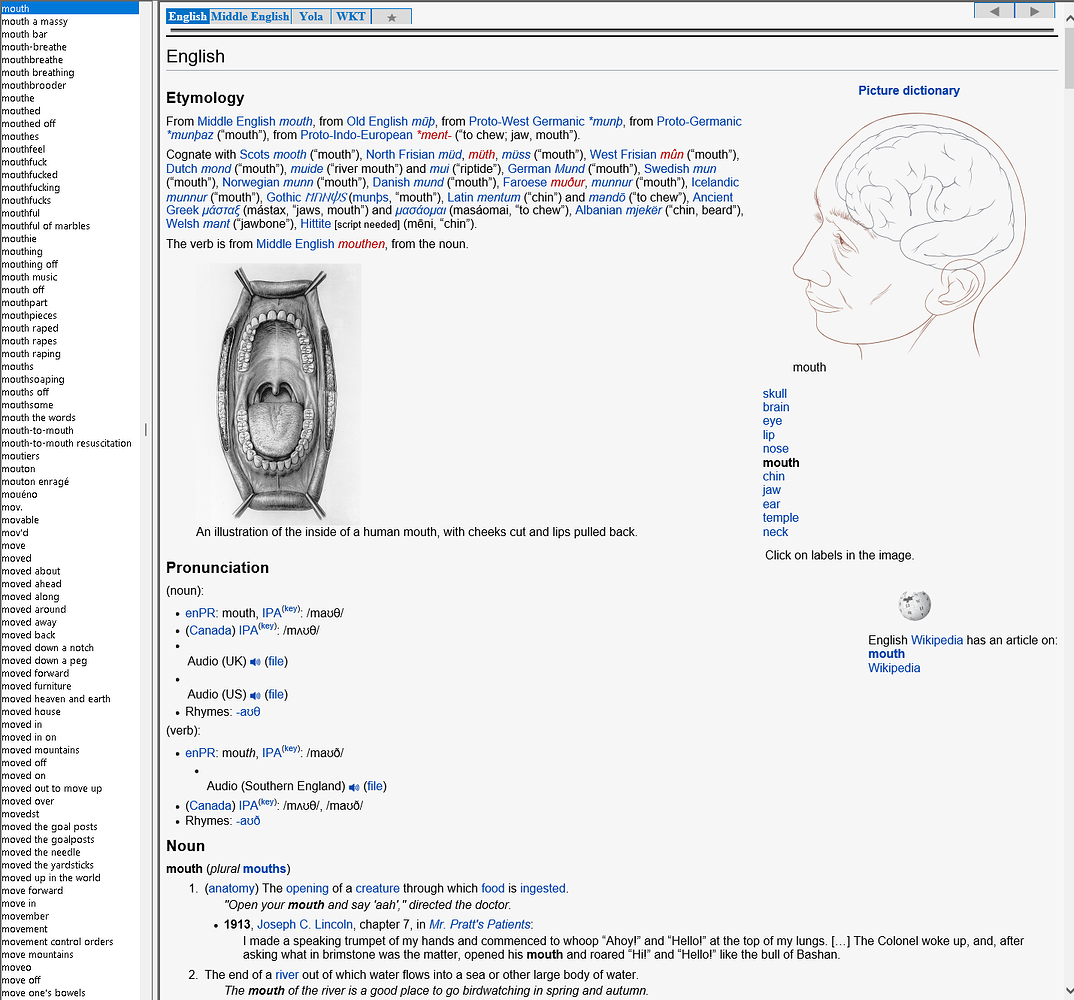The height and width of the screenshot is (1000, 1074).
Task: Open the Old English etymology link
Action: [x=372, y=121]
